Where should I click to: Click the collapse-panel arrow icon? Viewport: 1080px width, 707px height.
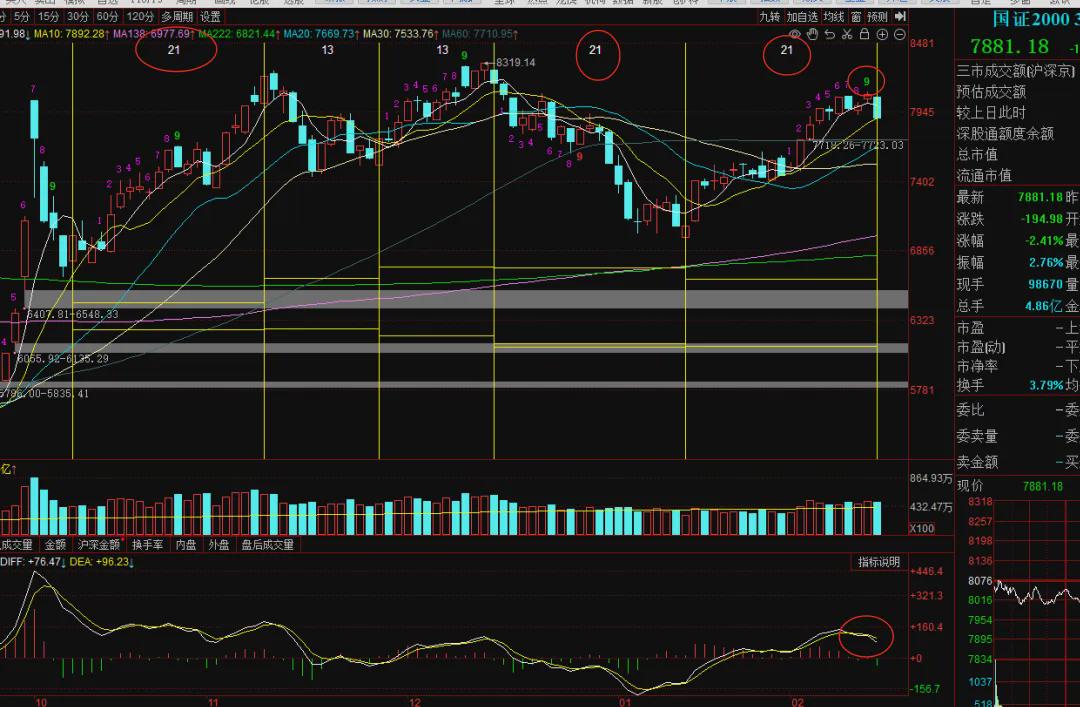tap(900, 17)
